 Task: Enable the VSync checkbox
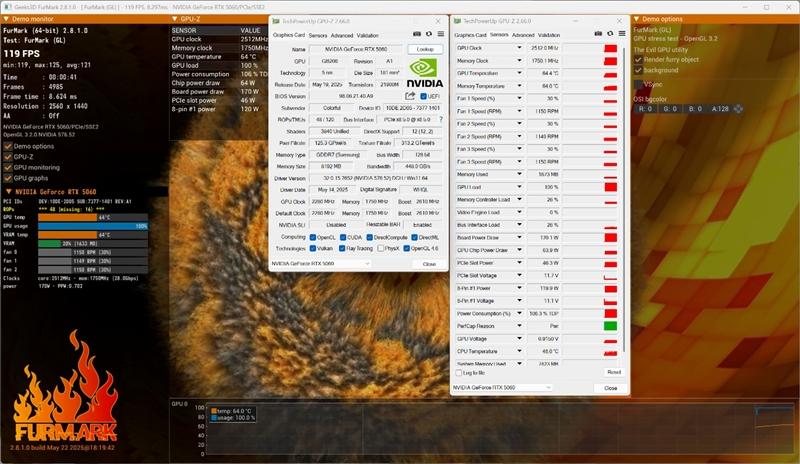[638, 84]
